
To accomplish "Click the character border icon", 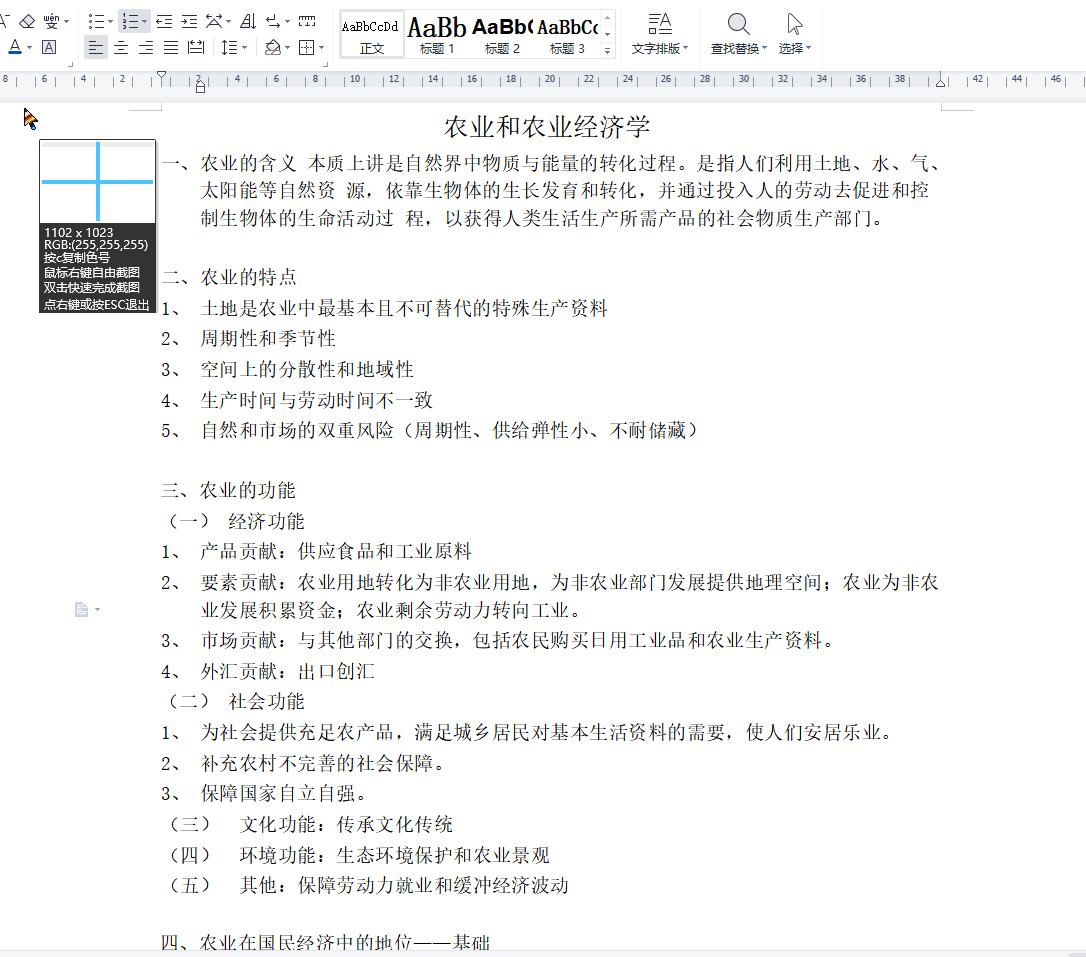I will coord(49,48).
